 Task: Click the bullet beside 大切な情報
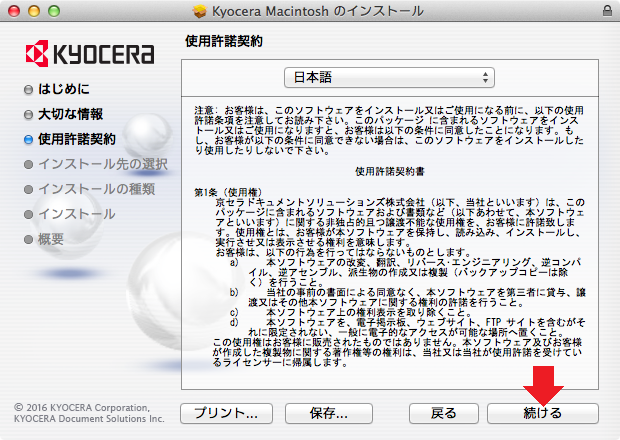click(x=28, y=115)
